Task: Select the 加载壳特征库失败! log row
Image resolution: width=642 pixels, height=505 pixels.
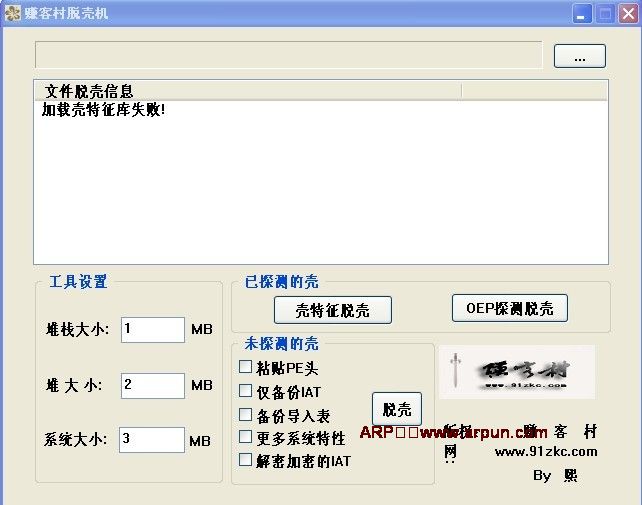Action: pos(104,110)
